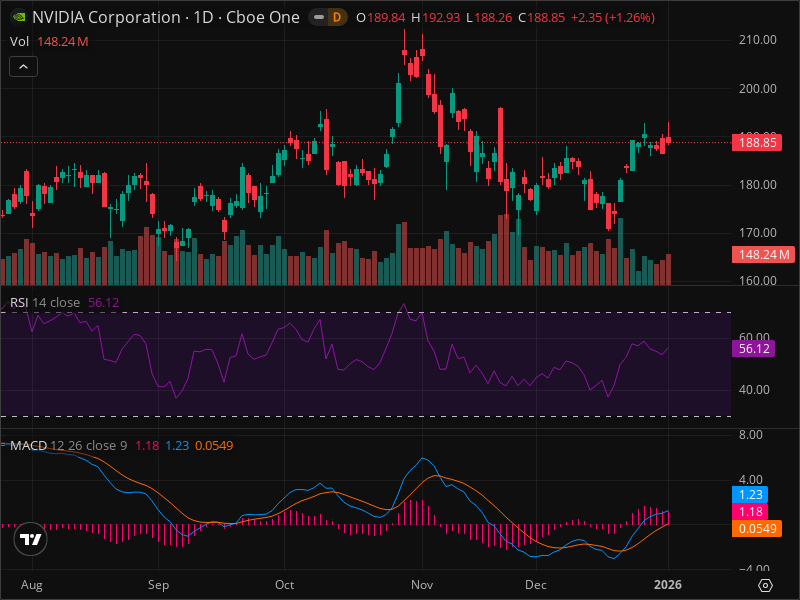Click the Oct label on time axis

(x=284, y=585)
